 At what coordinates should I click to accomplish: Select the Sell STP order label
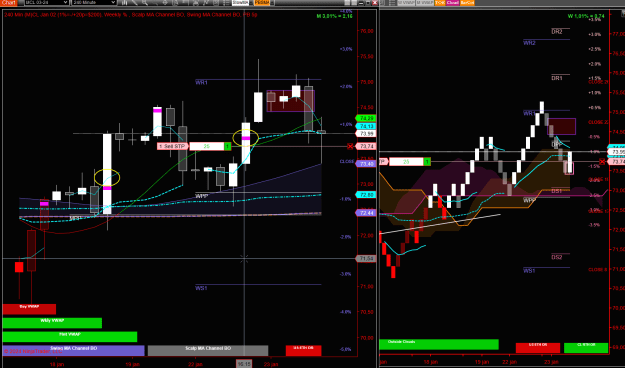(173, 146)
